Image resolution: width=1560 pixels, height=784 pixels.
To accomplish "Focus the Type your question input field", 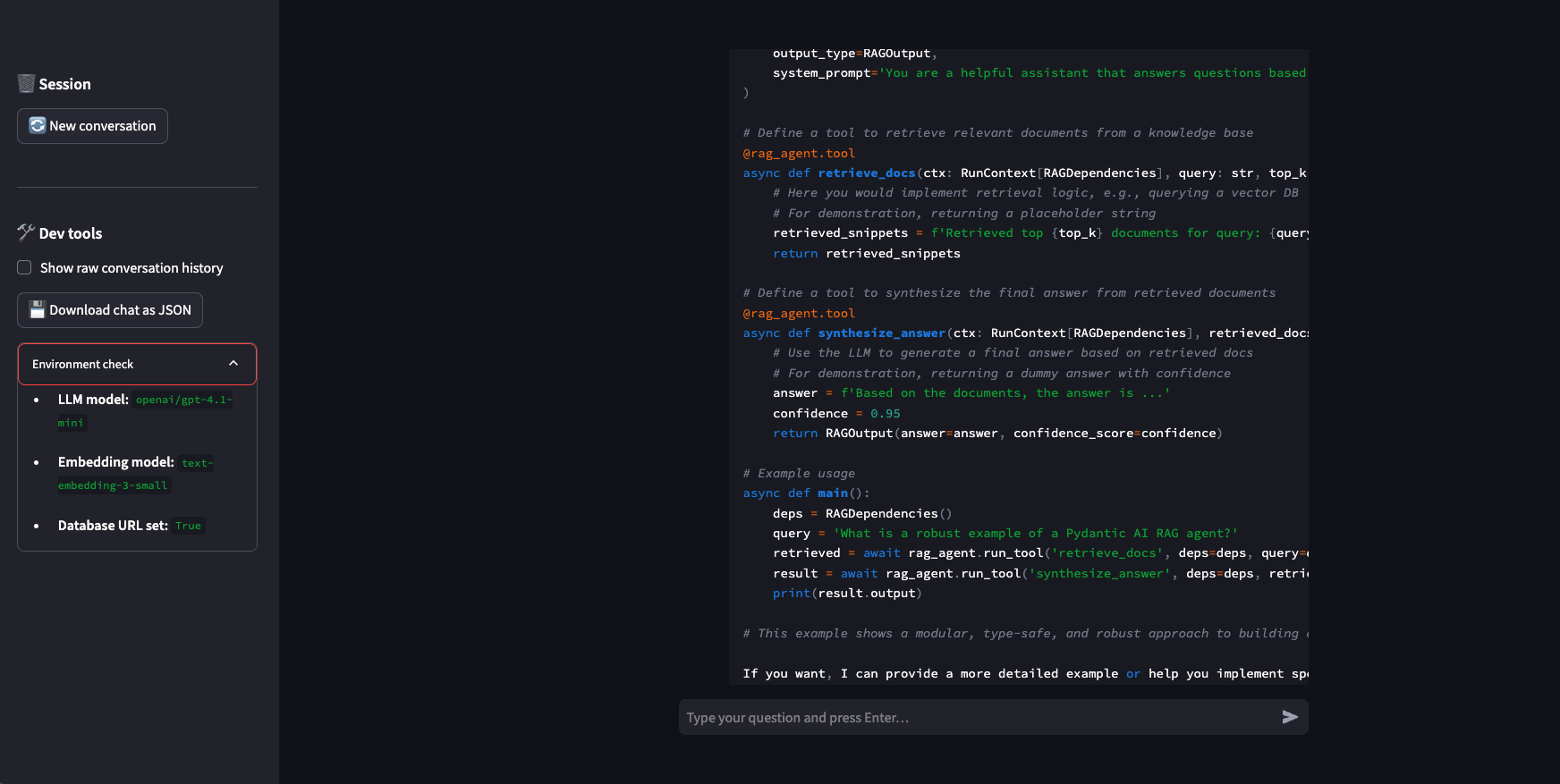I will point(979,717).
